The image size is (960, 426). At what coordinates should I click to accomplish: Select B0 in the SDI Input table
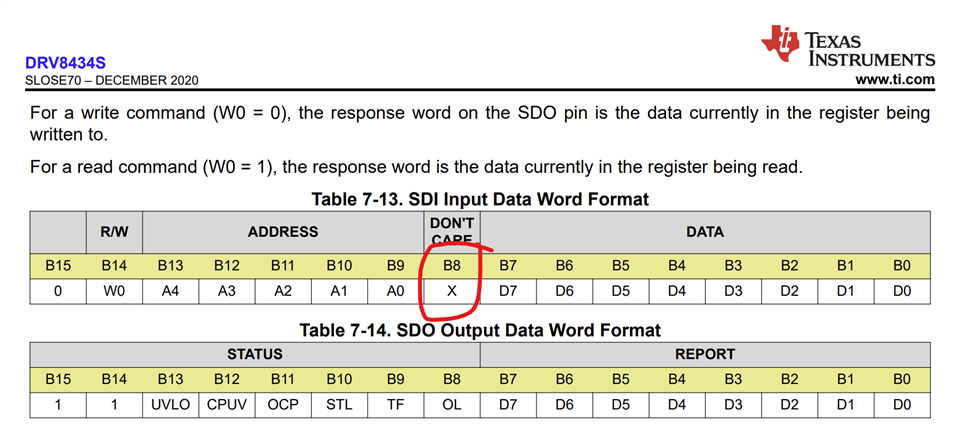902,266
